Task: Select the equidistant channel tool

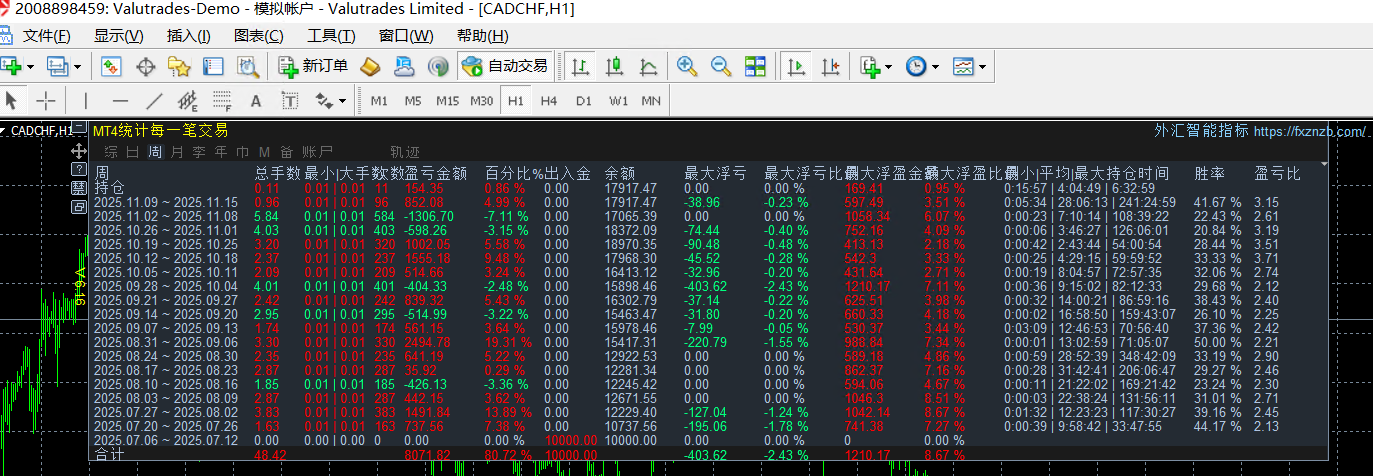Action: click(x=188, y=100)
